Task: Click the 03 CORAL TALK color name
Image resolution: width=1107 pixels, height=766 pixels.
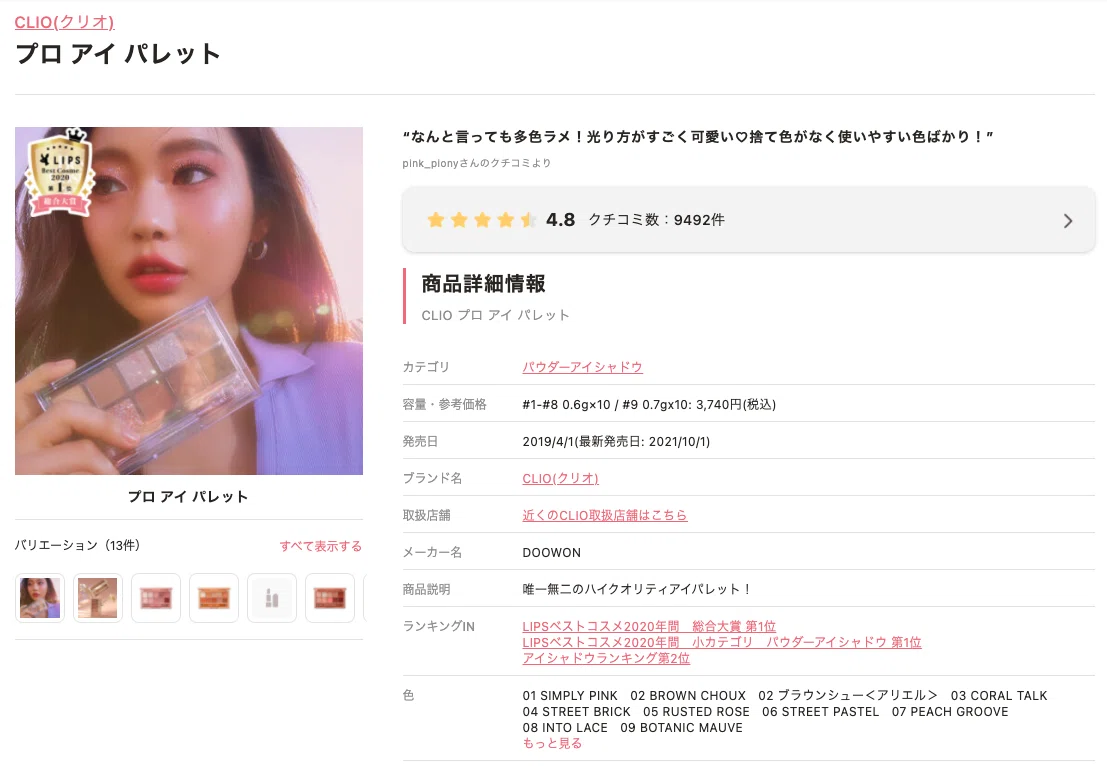Action: pos(998,695)
